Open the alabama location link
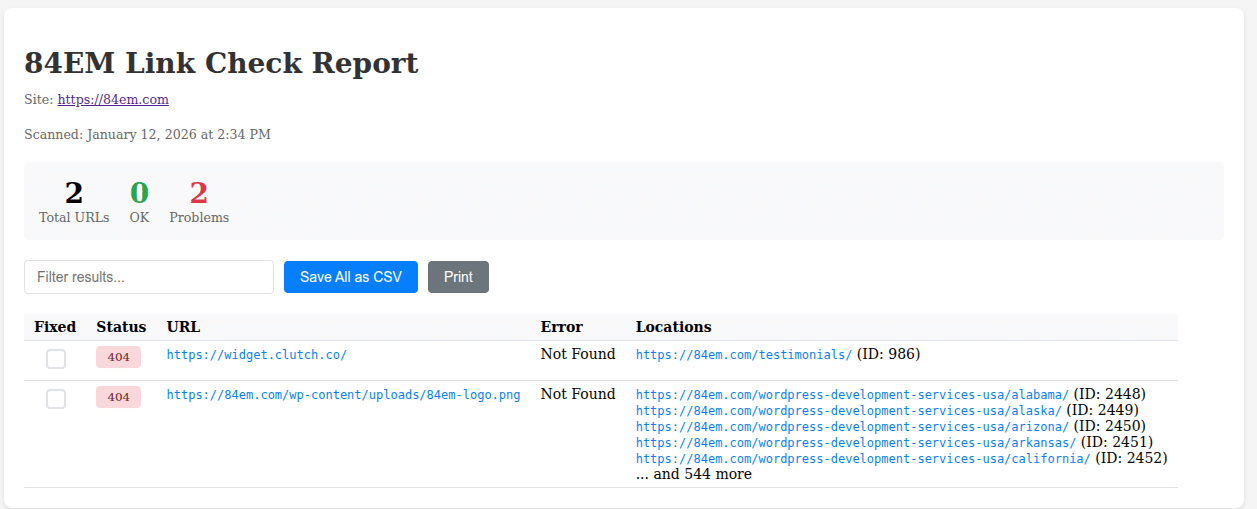The height and width of the screenshot is (509, 1257). point(852,395)
